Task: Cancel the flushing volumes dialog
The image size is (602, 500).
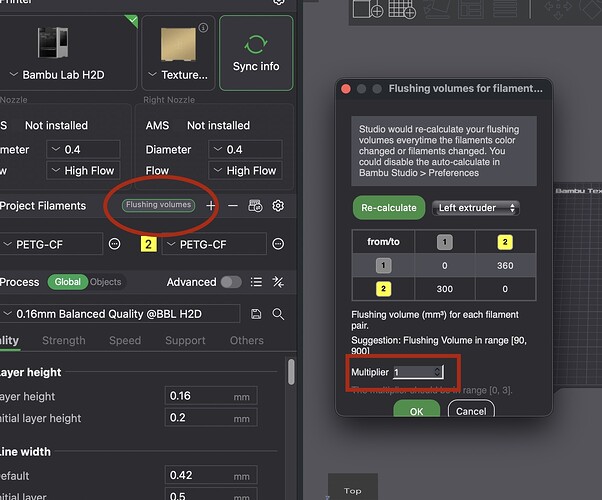Action: coord(471,411)
